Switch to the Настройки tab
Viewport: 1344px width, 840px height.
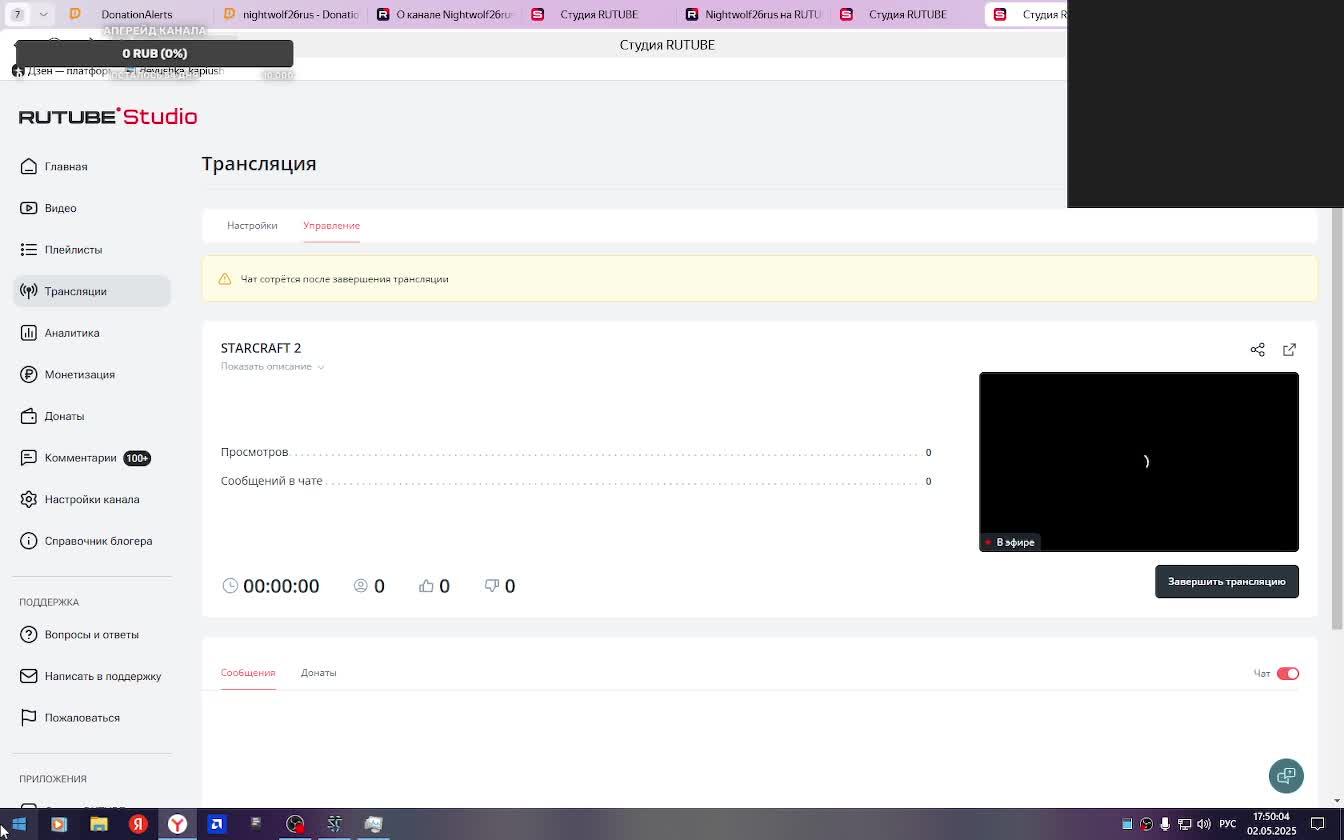click(x=252, y=225)
